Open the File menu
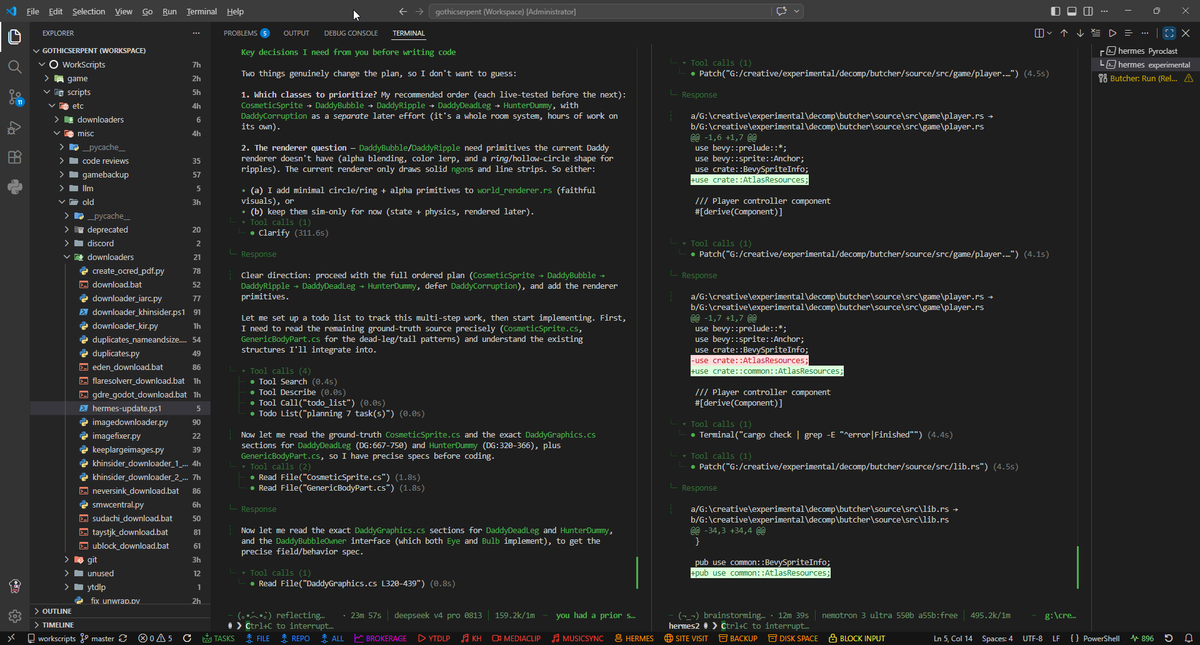This screenshot has width=1200, height=645. point(33,11)
